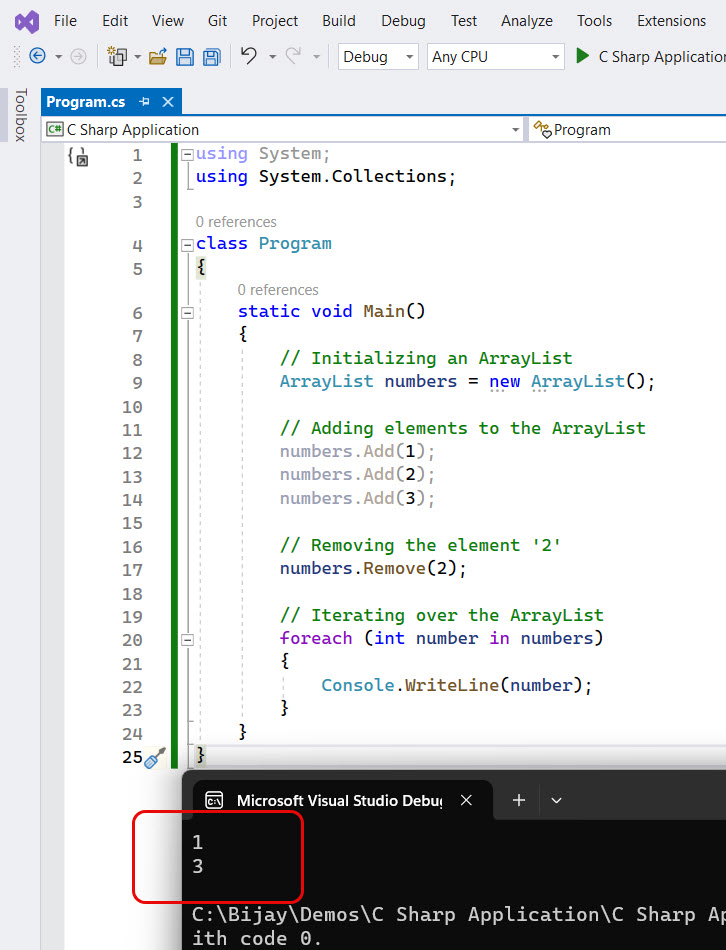Click the 'numbers.Remove(2);' code line
Viewport: 726px width, 950px height.
(373, 568)
